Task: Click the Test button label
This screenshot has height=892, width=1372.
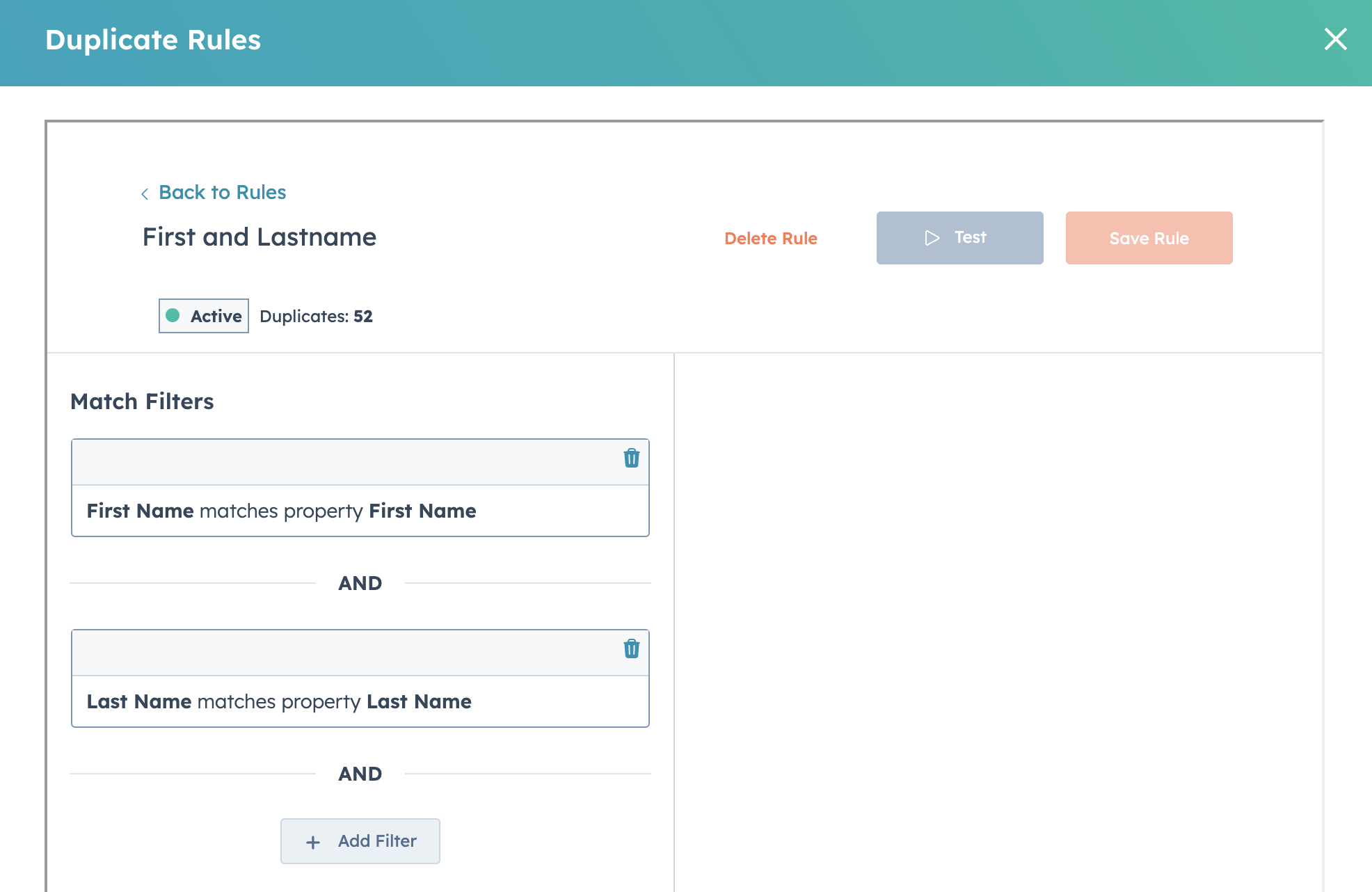Action: (970, 238)
